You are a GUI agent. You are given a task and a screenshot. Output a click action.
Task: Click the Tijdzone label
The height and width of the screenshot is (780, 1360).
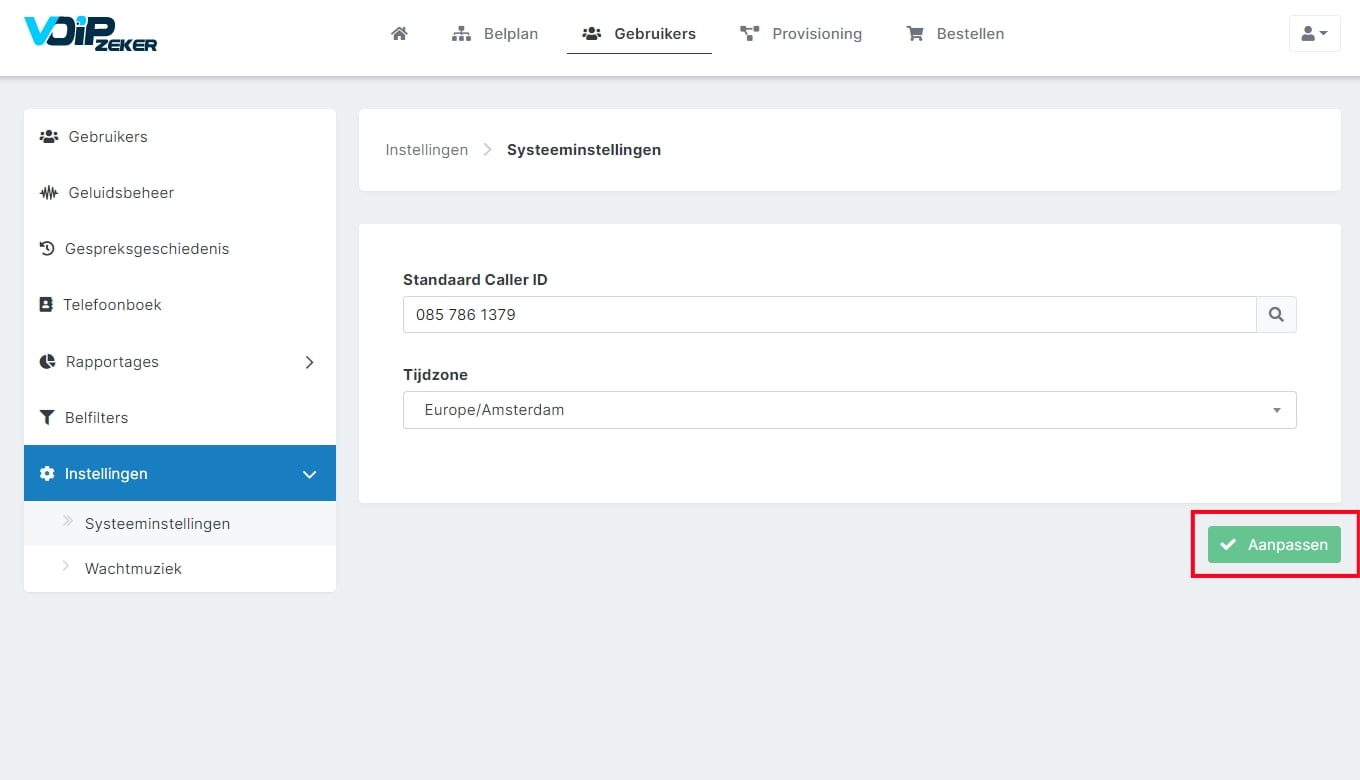click(435, 375)
